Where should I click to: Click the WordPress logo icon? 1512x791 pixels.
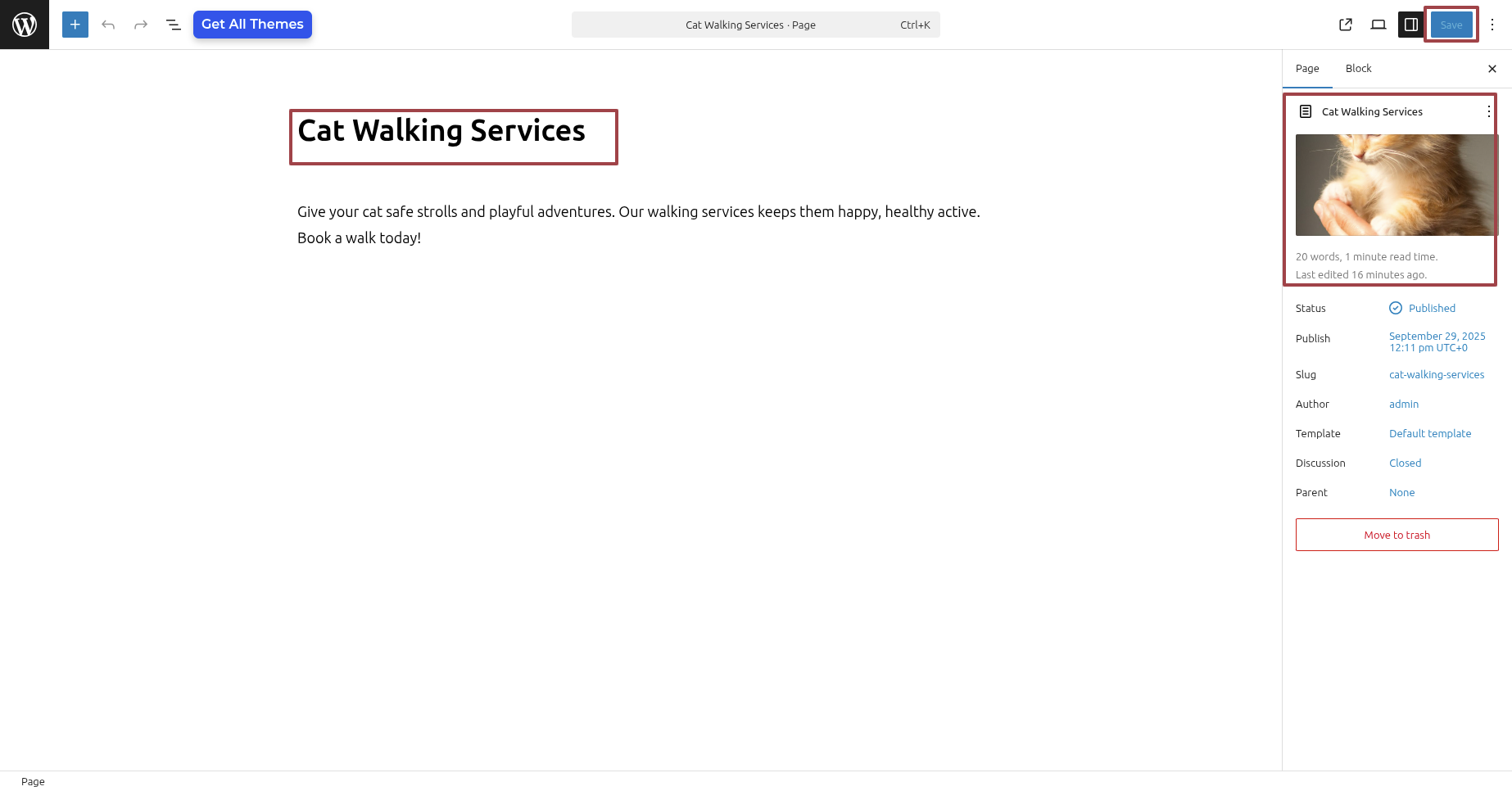click(x=25, y=25)
